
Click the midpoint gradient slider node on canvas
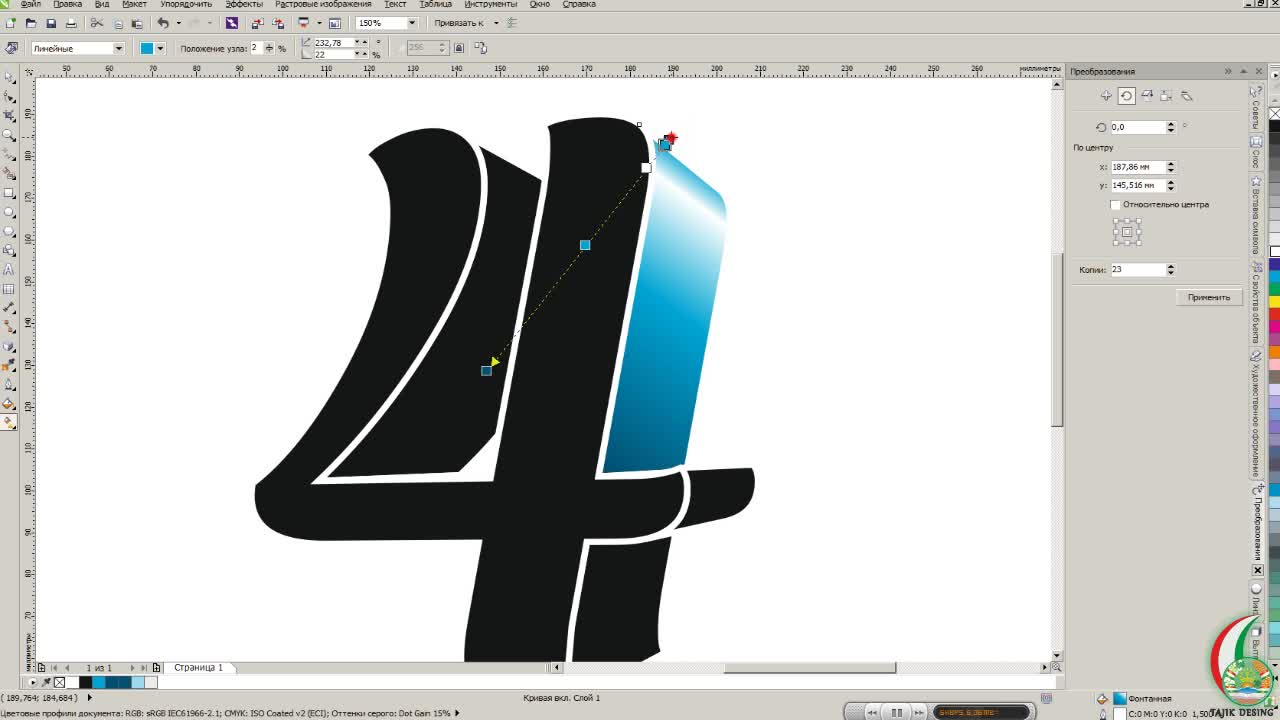click(585, 245)
